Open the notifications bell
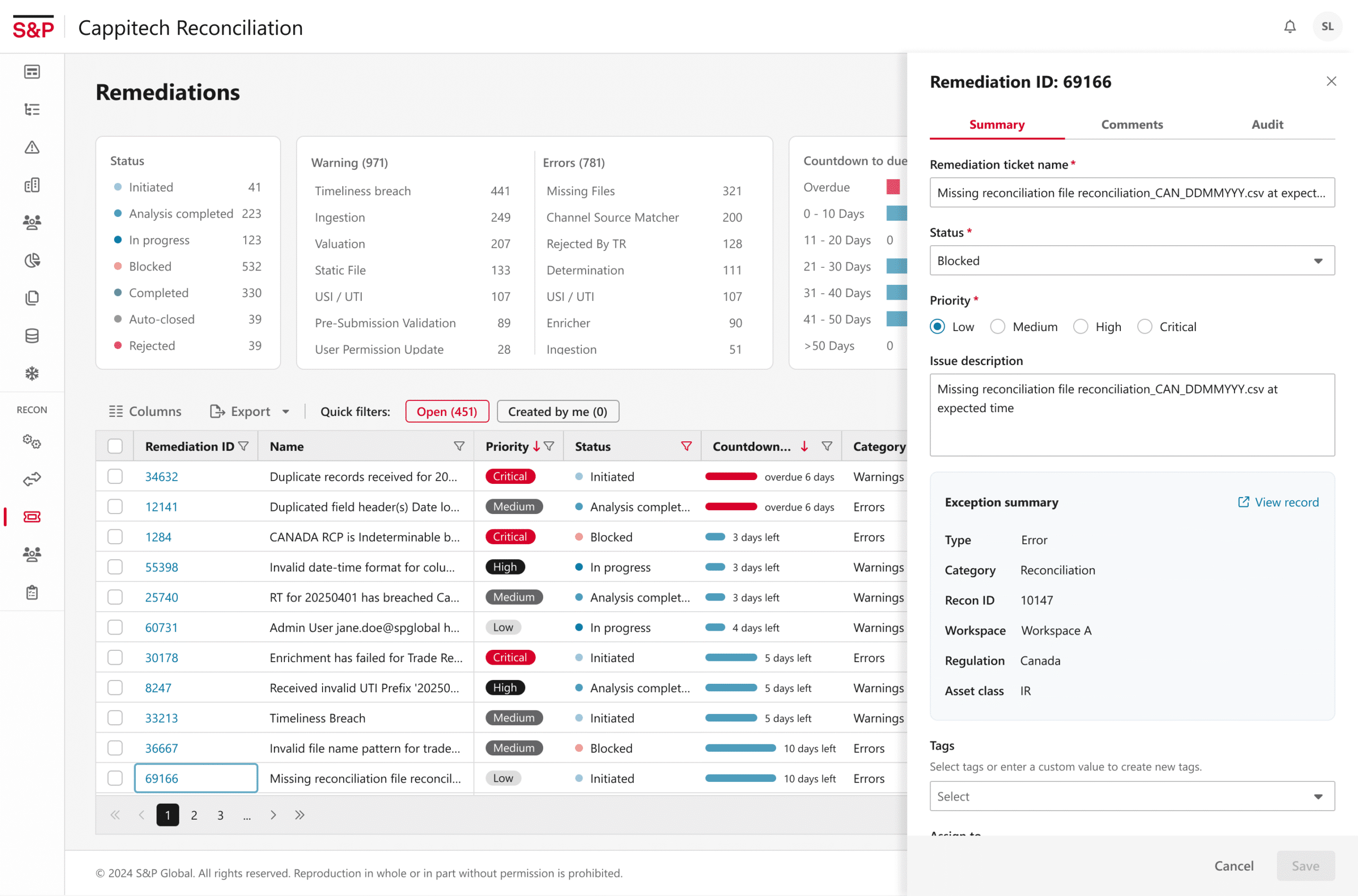 click(1290, 27)
